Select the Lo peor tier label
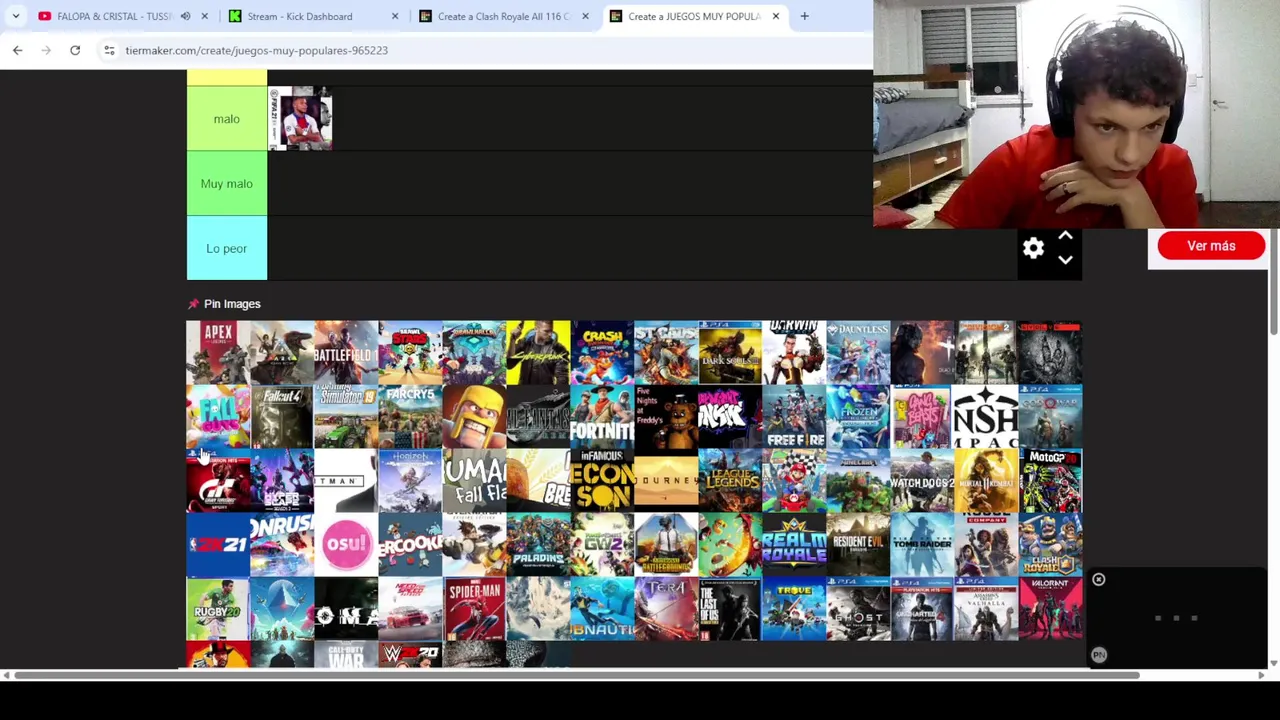 pos(227,248)
